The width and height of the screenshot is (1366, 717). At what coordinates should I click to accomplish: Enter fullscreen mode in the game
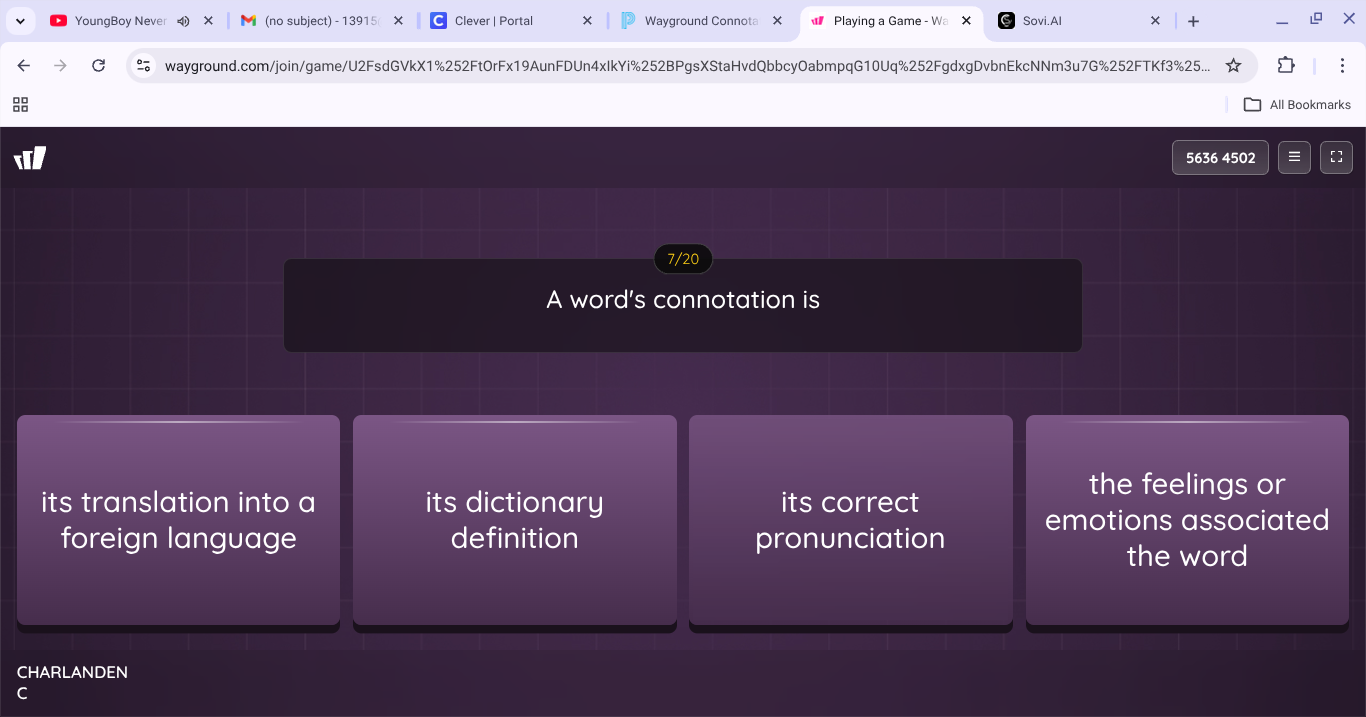pyautogui.click(x=1336, y=157)
